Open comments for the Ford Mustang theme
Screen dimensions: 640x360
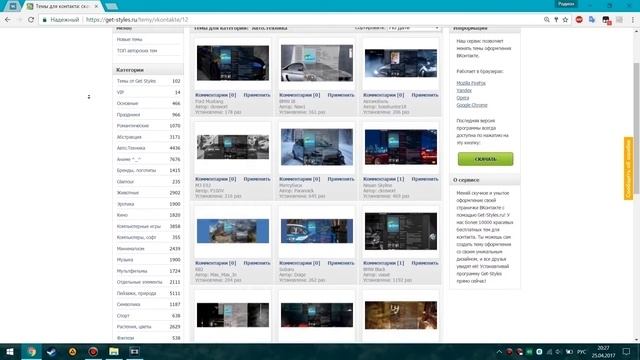coord(216,95)
